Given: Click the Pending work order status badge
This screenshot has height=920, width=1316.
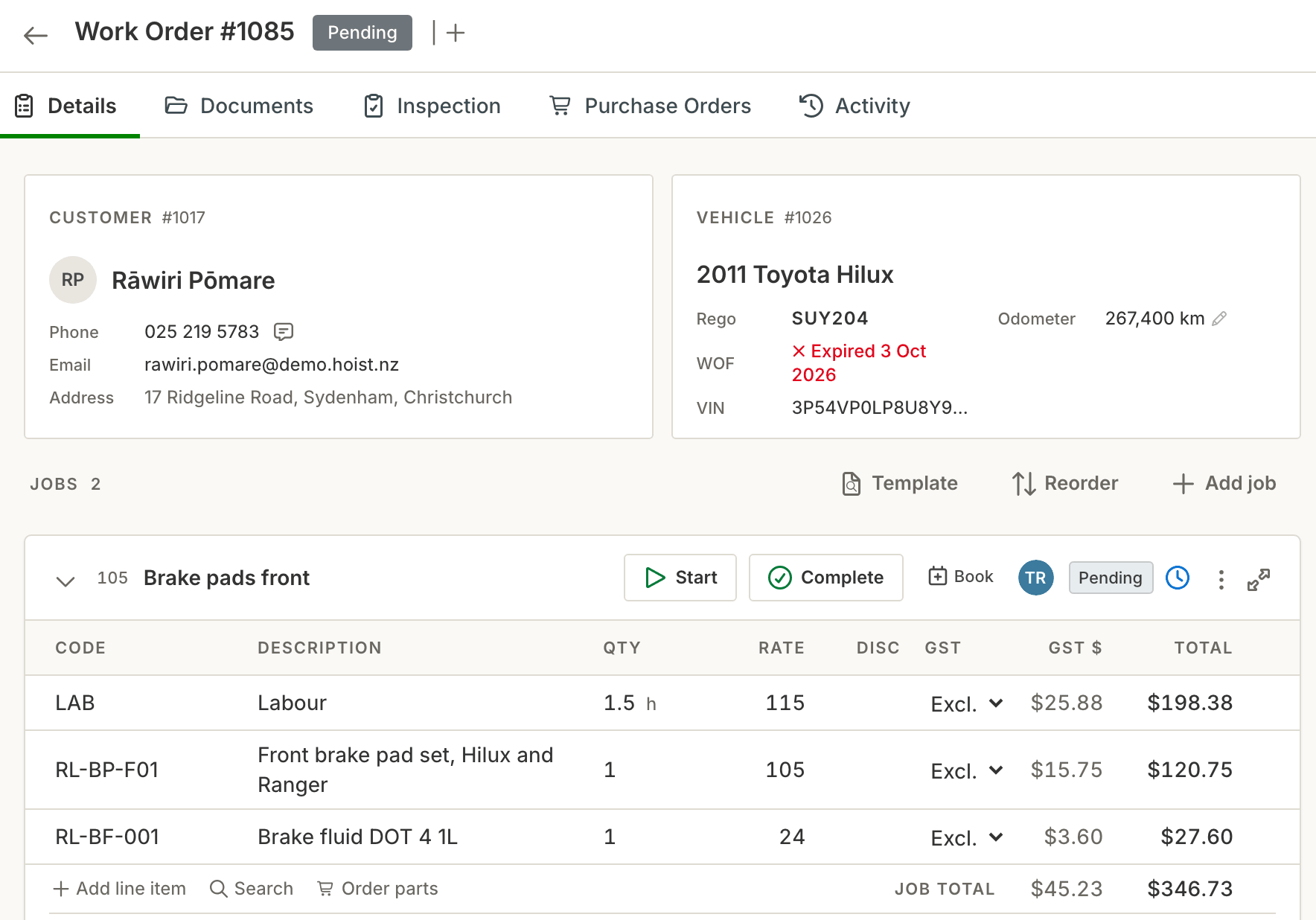Looking at the screenshot, I should [x=362, y=33].
